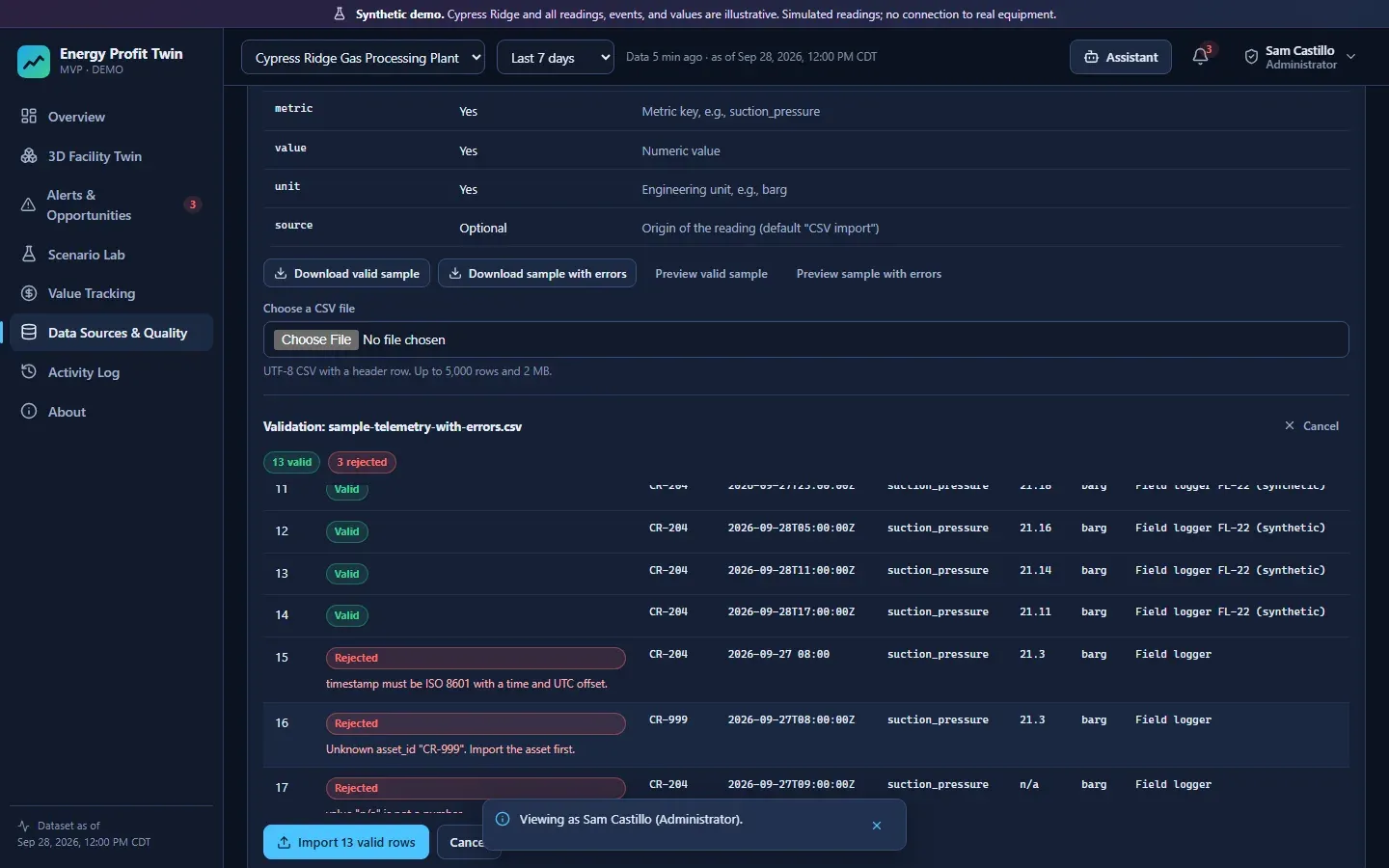Click Valid badge on row 12
Screen dimensions: 1389x868
(x=346, y=531)
